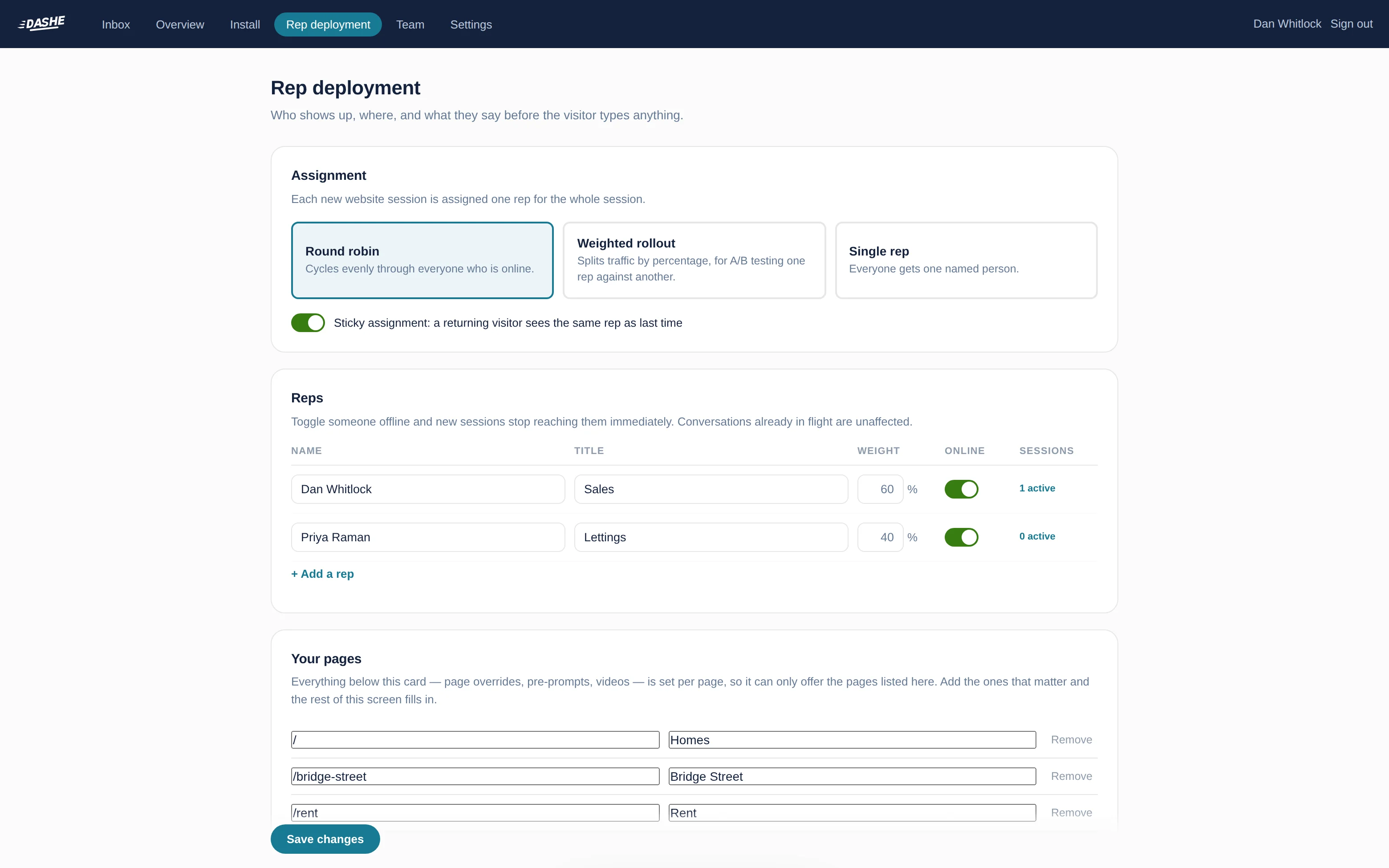Open the Team tab
Screen dimensions: 1389x868
pyautogui.click(x=410, y=24)
